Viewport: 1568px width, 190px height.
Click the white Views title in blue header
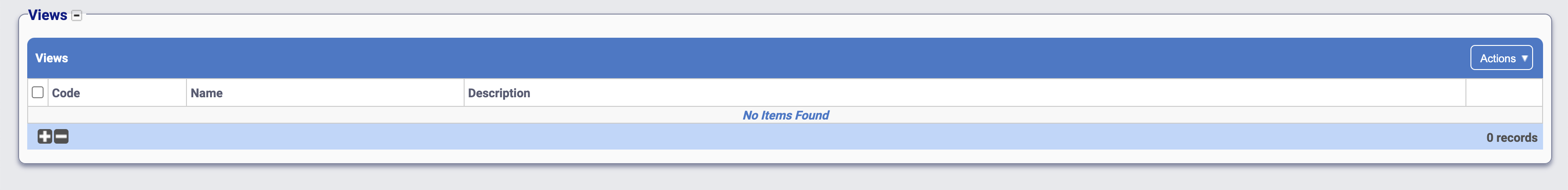(52, 58)
